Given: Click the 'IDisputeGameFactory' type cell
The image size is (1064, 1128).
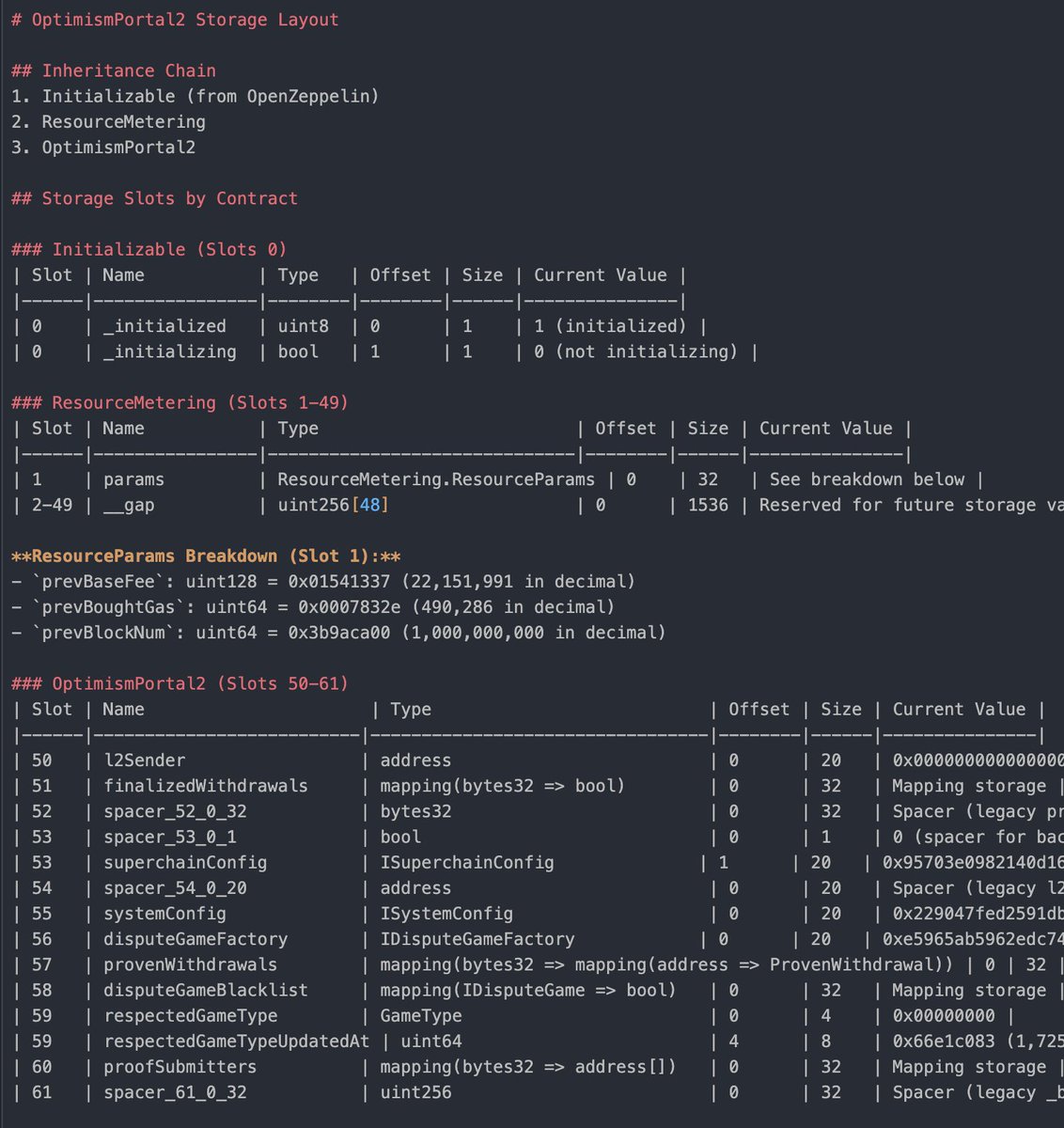Looking at the screenshot, I should click(x=477, y=938).
